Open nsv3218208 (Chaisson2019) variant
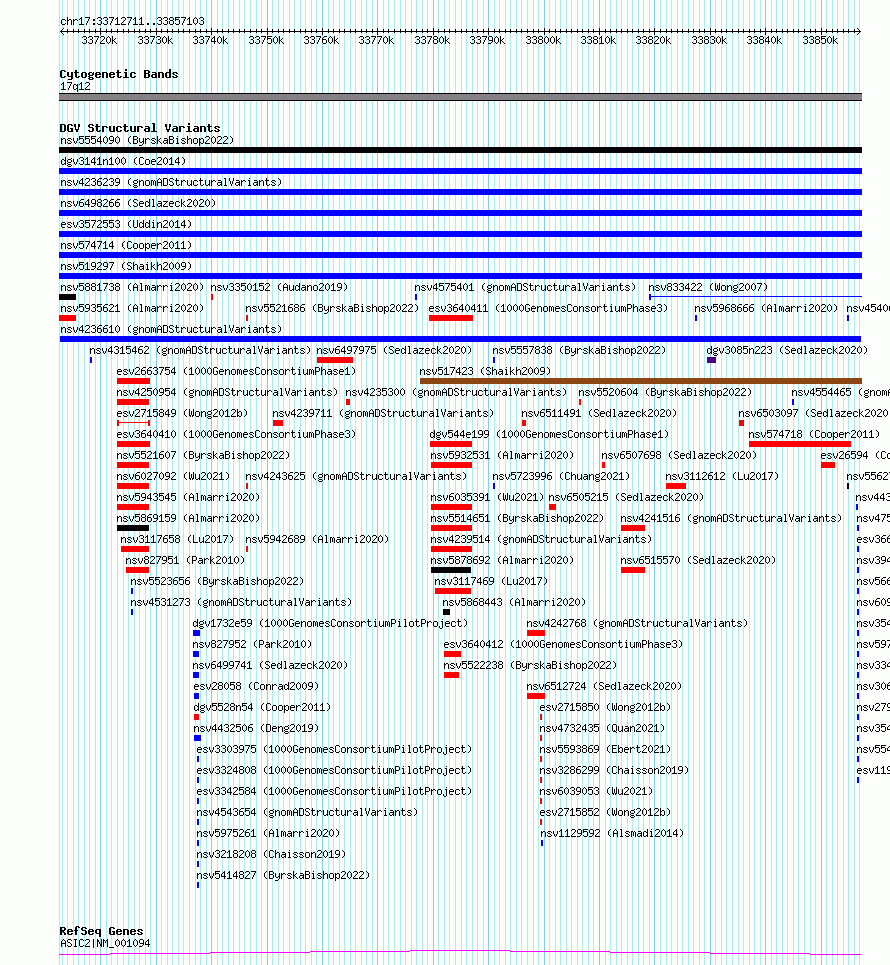This screenshot has width=890, height=965. [271, 854]
